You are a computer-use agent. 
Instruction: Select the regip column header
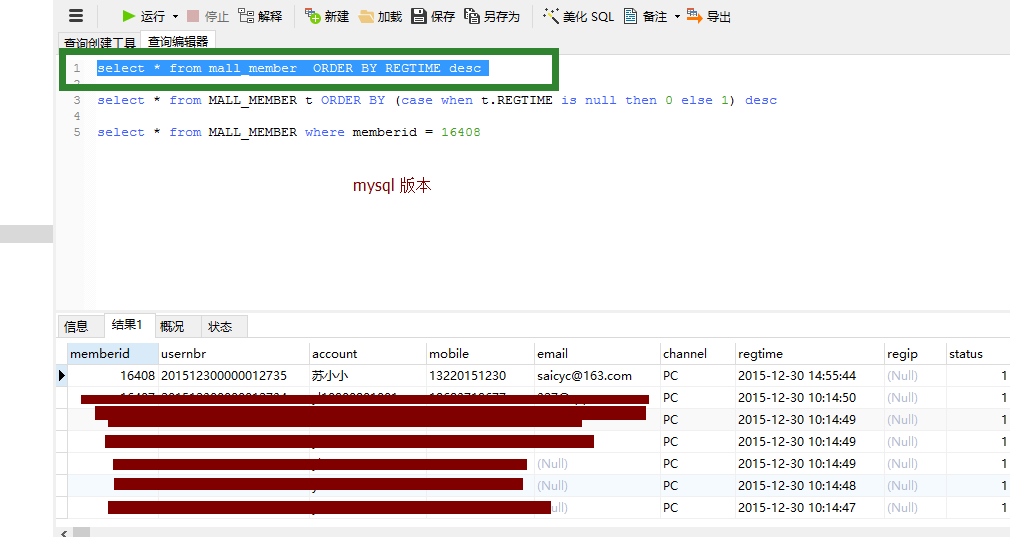click(x=916, y=353)
